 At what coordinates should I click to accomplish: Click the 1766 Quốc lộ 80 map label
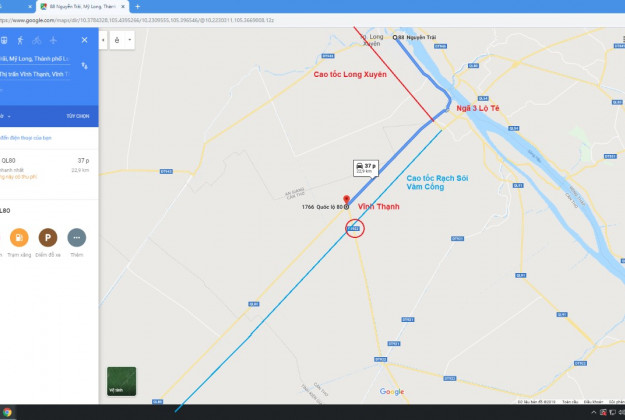322,207
